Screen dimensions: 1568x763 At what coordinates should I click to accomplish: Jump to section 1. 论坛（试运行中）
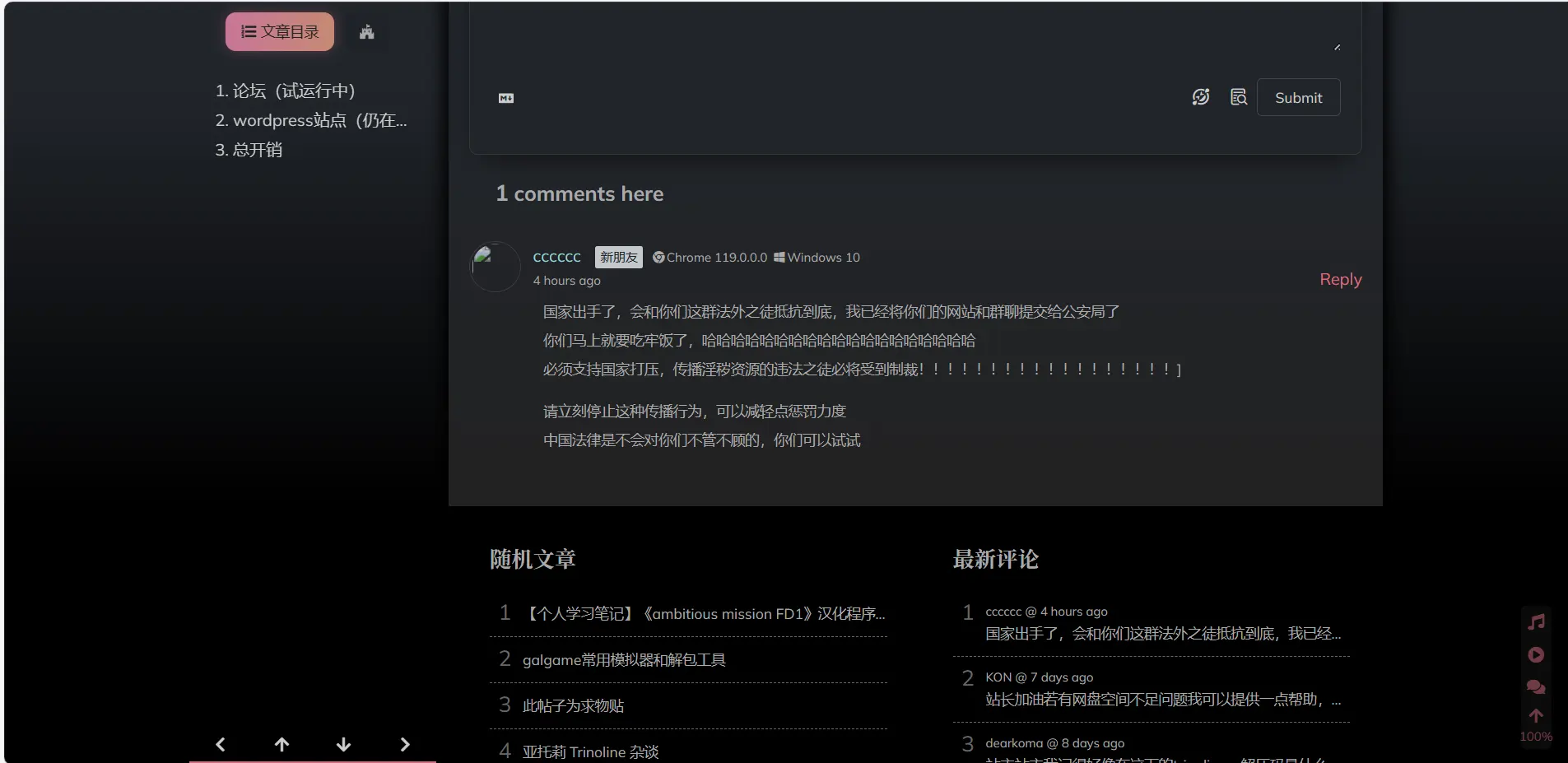tap(285, 91)
